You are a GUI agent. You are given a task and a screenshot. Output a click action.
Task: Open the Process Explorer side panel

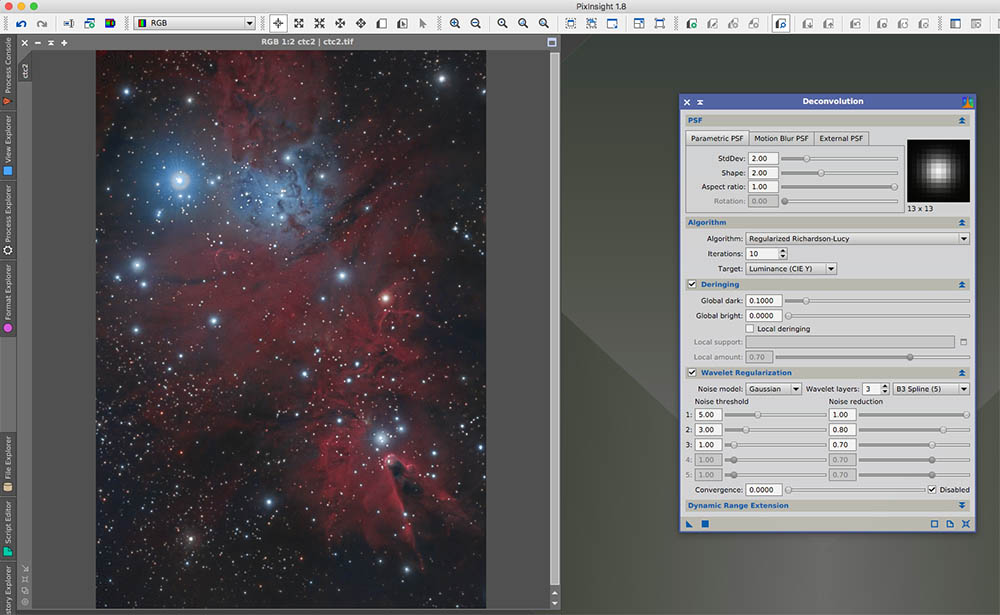[8, 220]
